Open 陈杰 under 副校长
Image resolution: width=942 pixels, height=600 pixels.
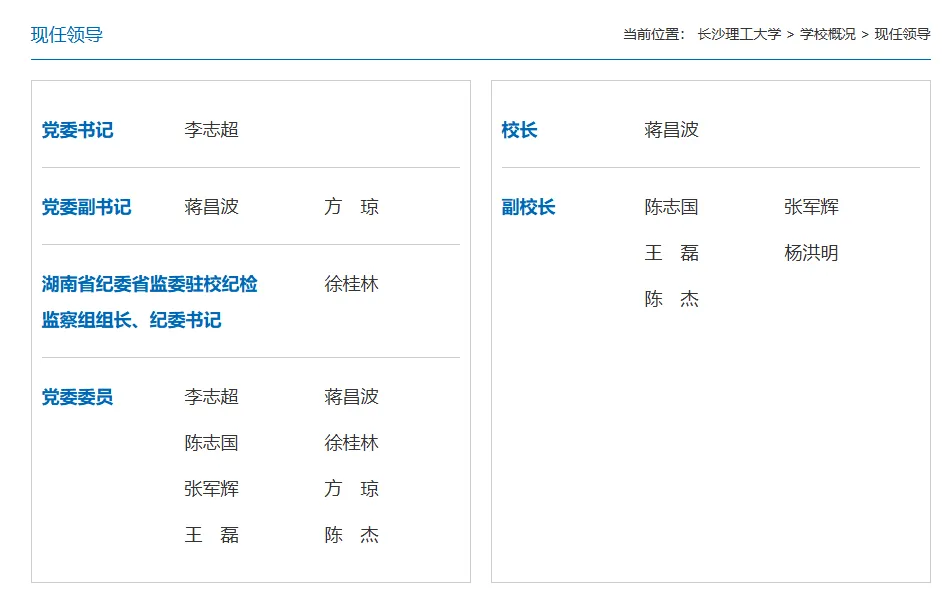pos(672,299)
